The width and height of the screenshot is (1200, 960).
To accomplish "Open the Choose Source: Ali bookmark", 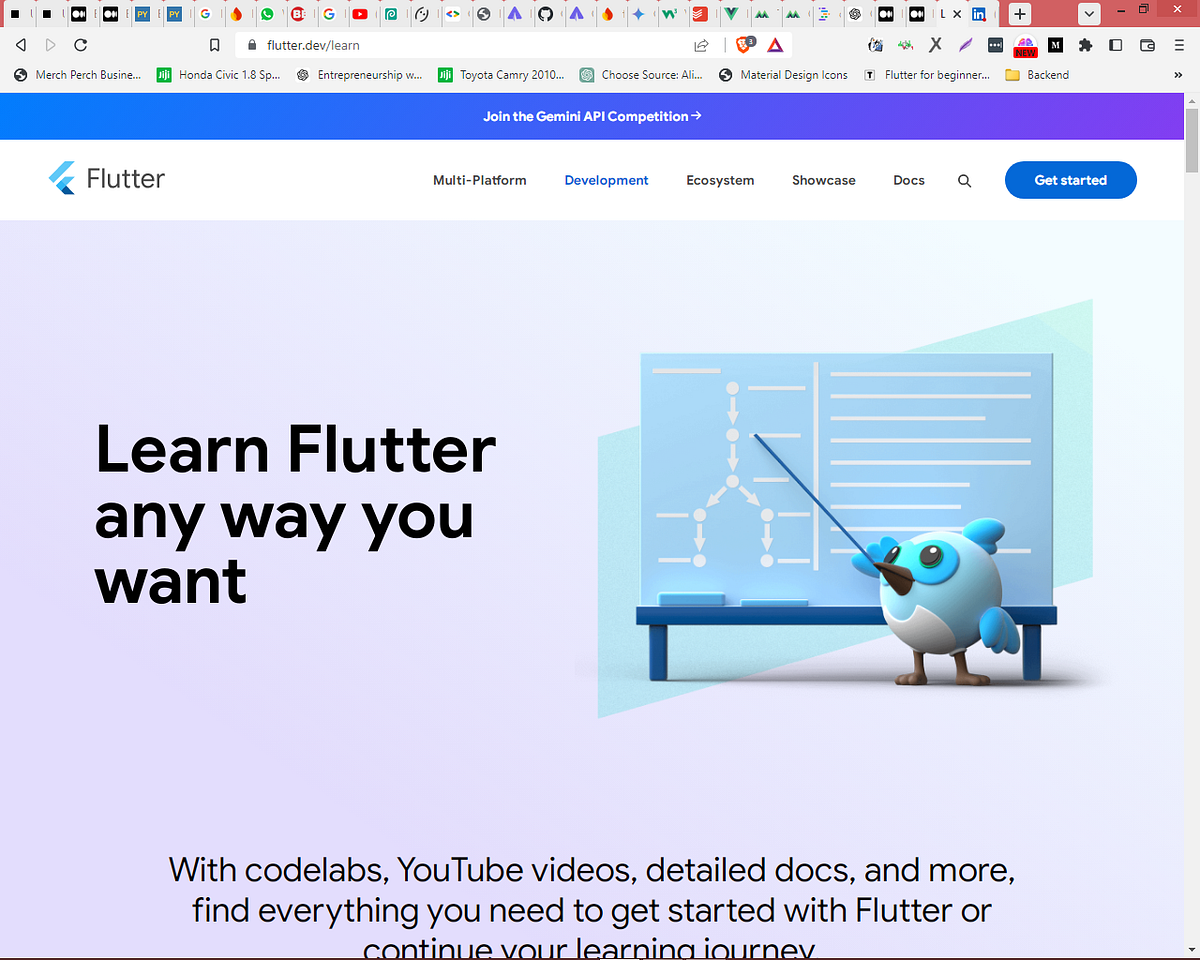I will [641, 75].
